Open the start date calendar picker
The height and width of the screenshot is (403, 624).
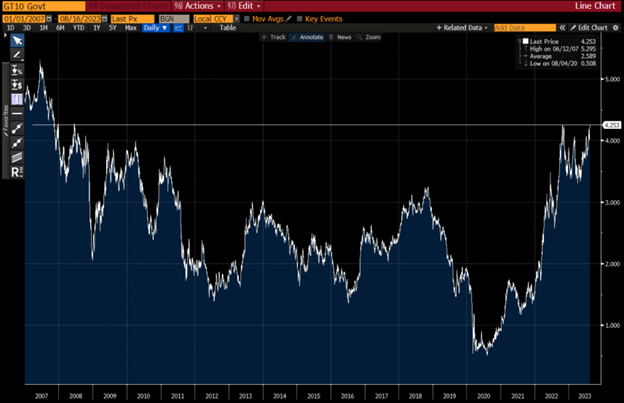[49, 19]
